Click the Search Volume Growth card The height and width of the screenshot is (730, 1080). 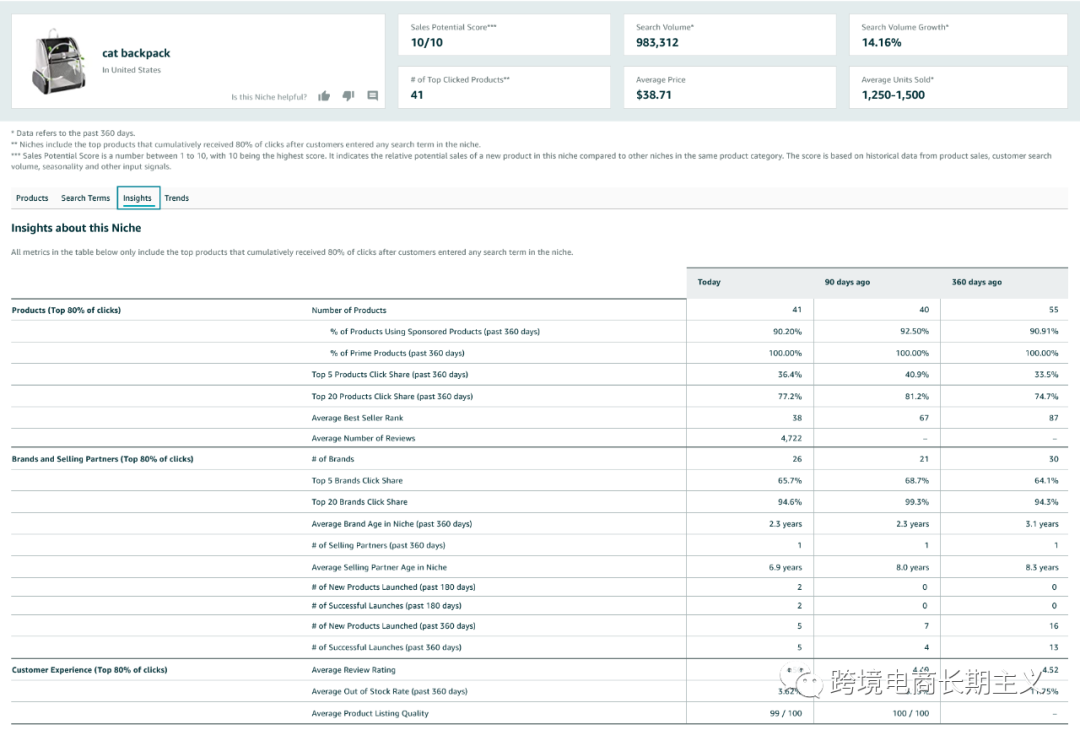tap(957, 35)
